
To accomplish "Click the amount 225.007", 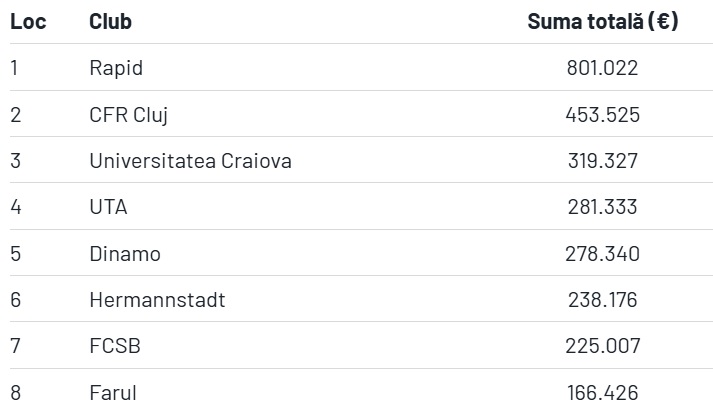I will (603, 346).
